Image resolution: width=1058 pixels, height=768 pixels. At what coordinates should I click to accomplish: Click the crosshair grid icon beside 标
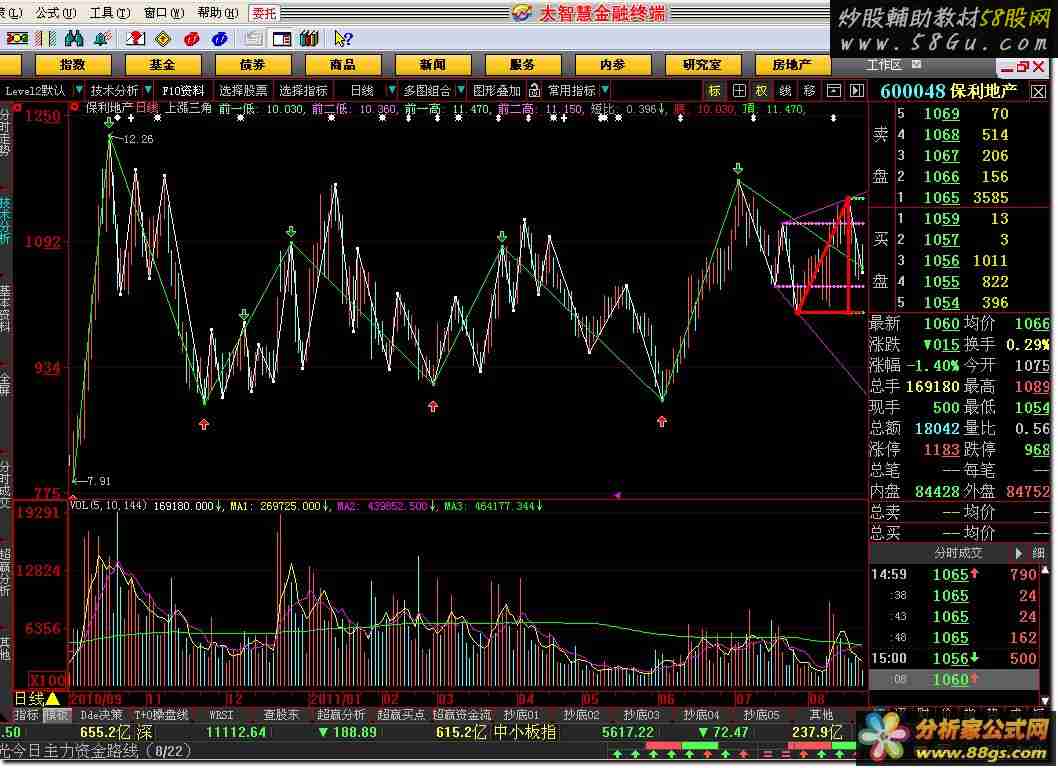[738, 90]
